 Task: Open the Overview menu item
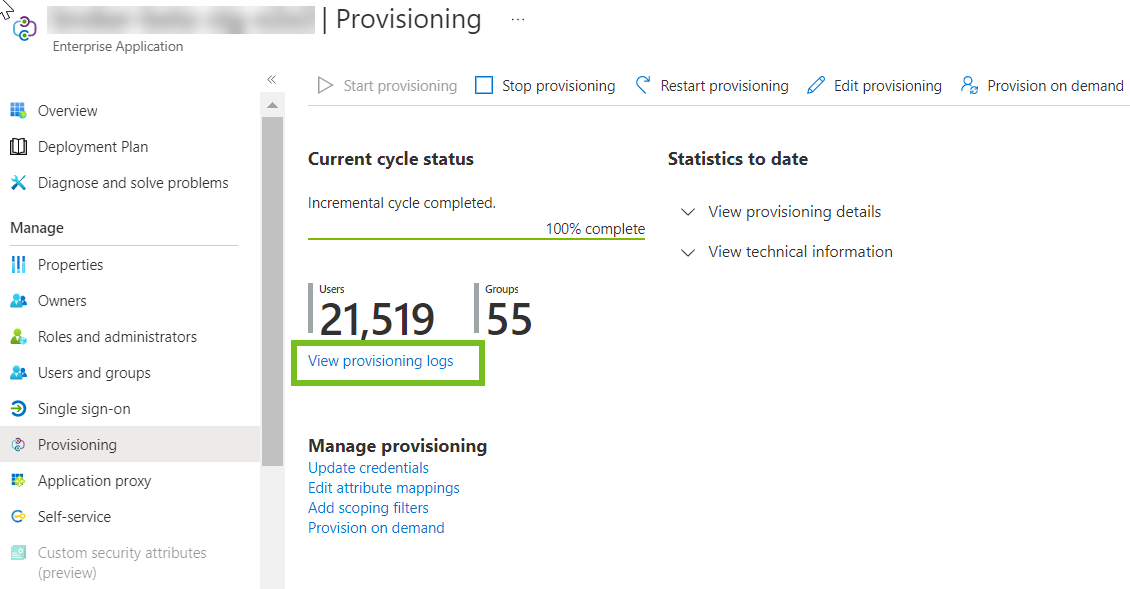click(67, 110)
